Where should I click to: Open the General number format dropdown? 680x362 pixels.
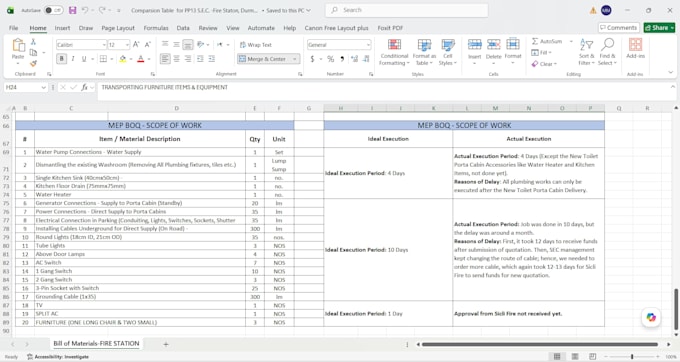(368, 45)
